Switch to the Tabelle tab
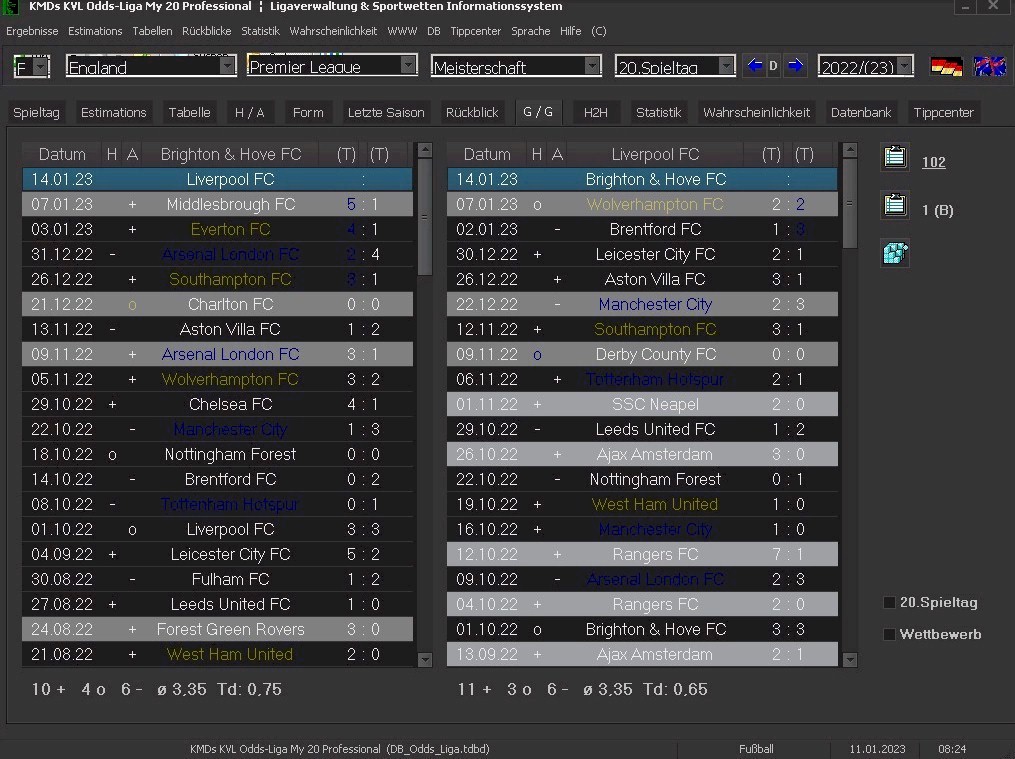The width and height of the screenshot is (1015, 759). pos(190,113)
